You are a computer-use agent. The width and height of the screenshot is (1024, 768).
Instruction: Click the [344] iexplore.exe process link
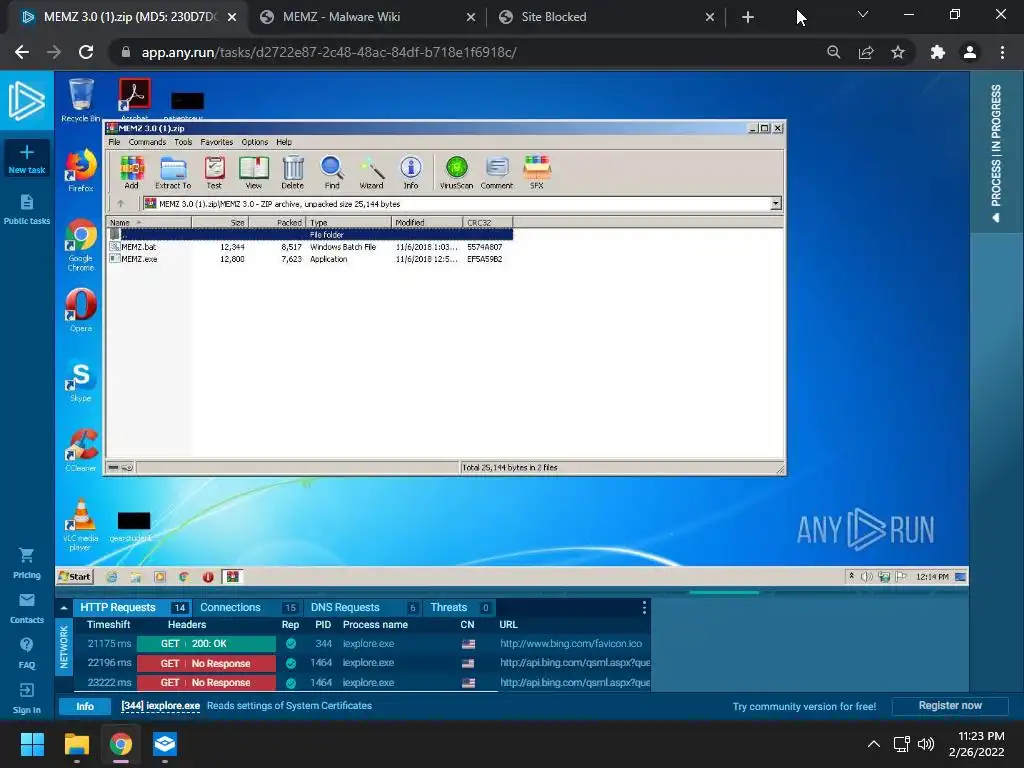click(x=161, y=706)
